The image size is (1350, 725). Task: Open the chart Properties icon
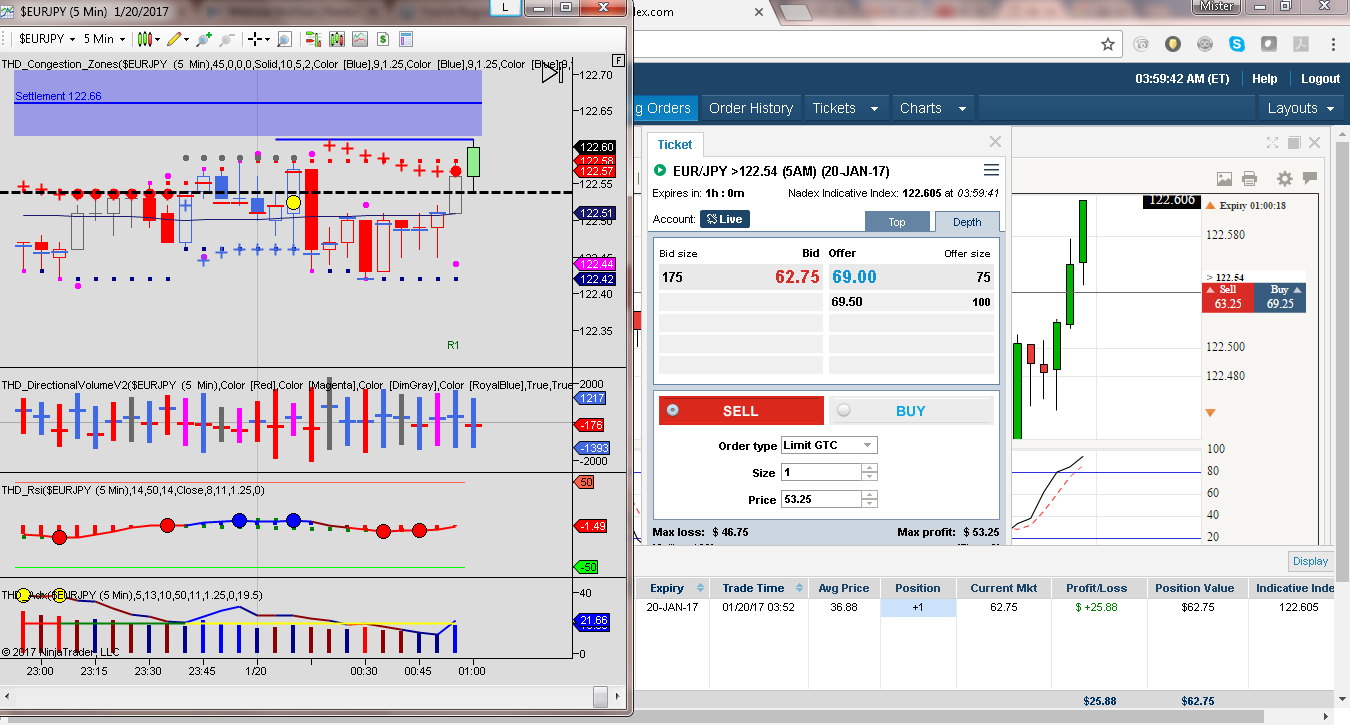click(x=406, y=39)
